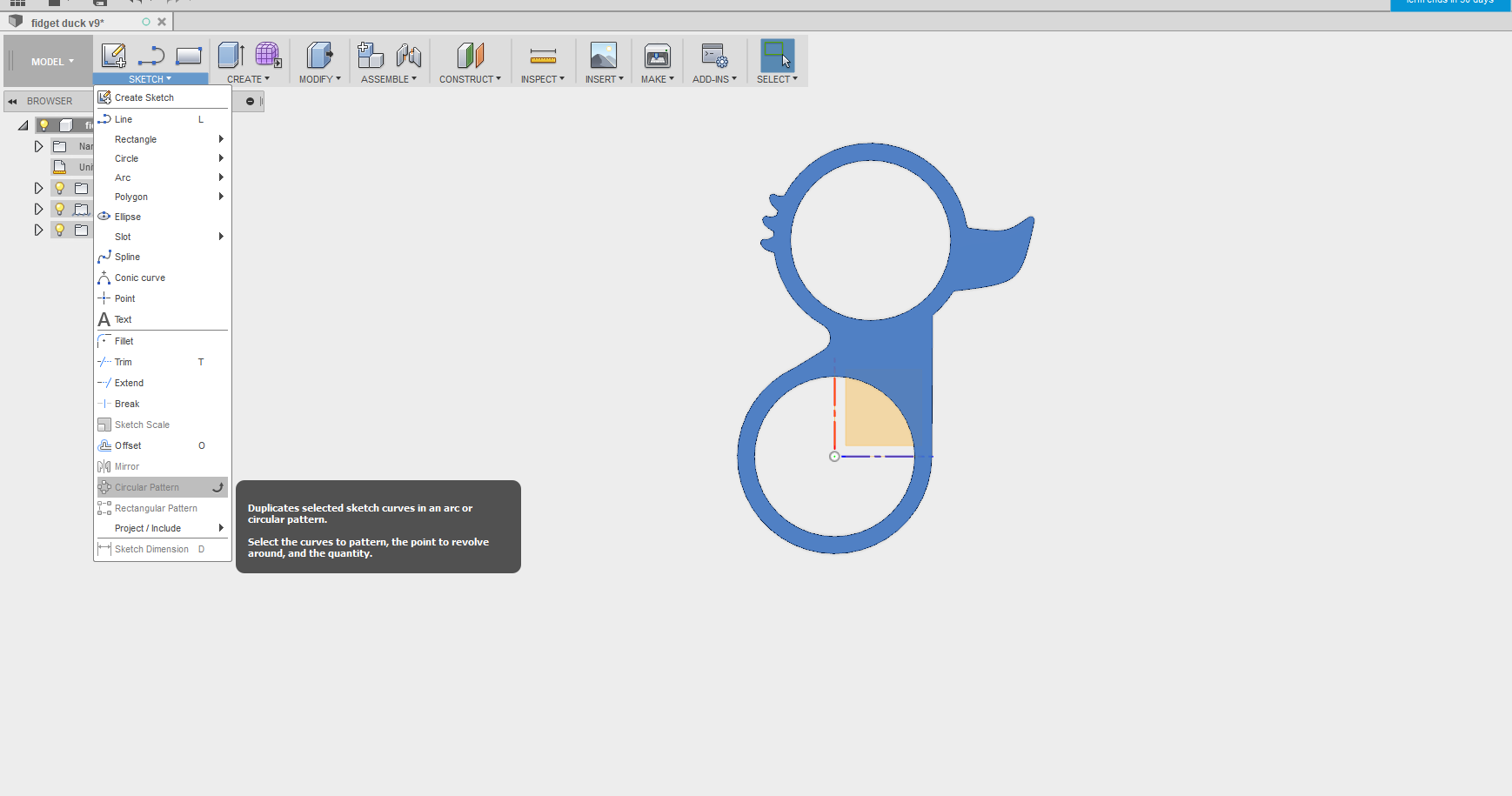The height and width of the screenshot is (796, 1512).
Task: Choose Ellipse from the Sketch menu
Action: point(163,217)
